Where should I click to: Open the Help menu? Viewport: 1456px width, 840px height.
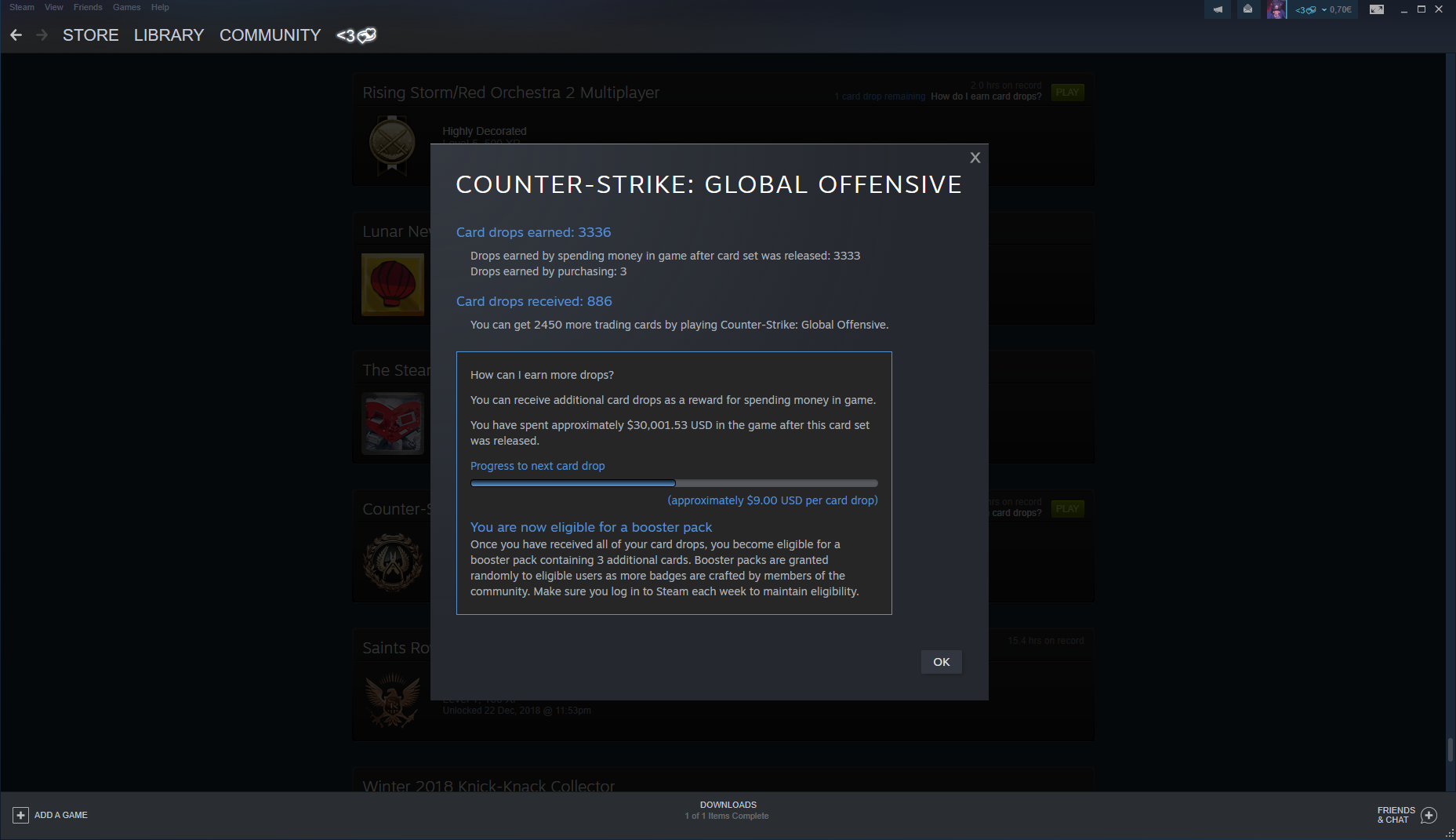(x=160, y=7)
